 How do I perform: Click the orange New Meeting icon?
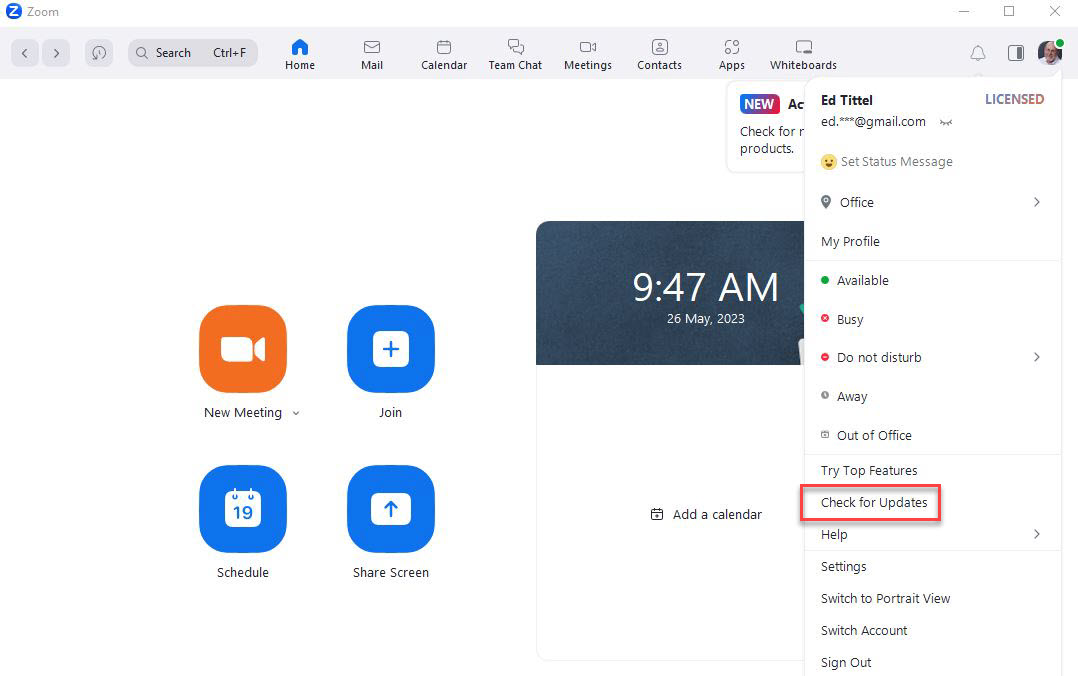point(243,349)
